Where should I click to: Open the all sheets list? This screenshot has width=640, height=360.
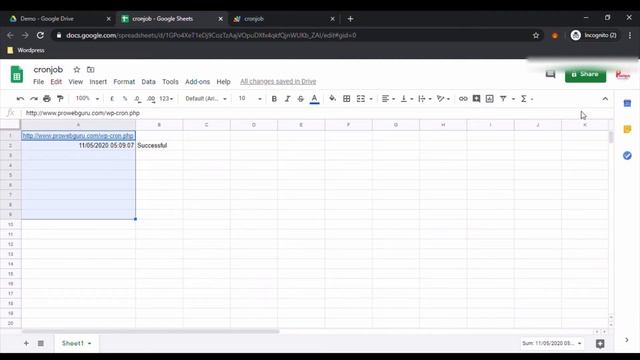41,343
